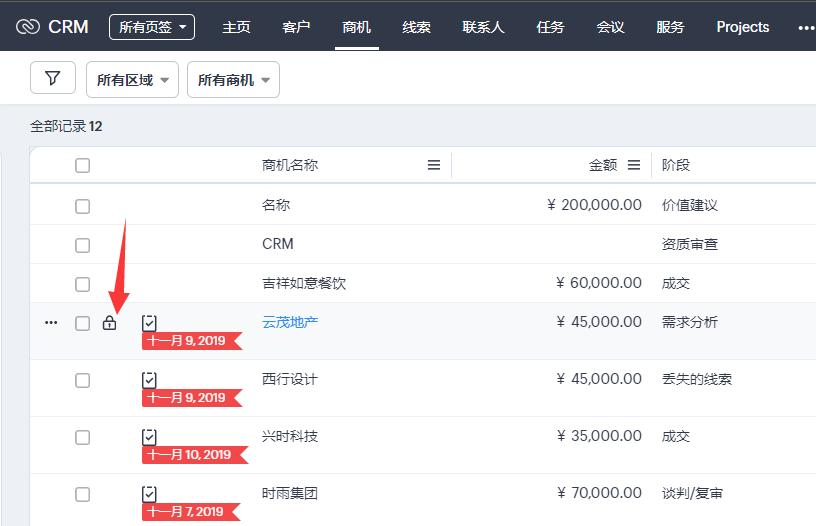Click the task icon in 云茂地产 row
Viewport: 816px width, 526px height.
(149, 322)
